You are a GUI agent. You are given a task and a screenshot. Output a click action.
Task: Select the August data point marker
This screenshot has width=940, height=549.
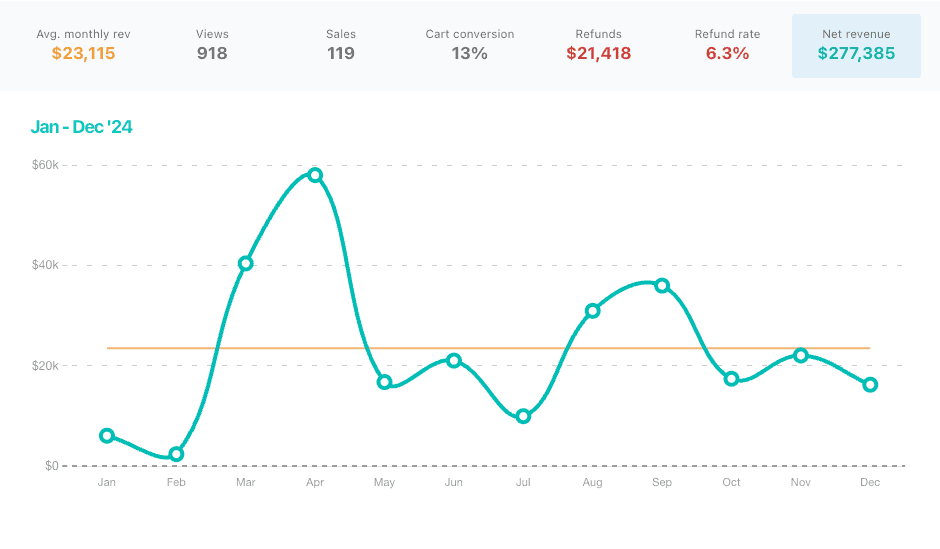click(x=592, y=311)
